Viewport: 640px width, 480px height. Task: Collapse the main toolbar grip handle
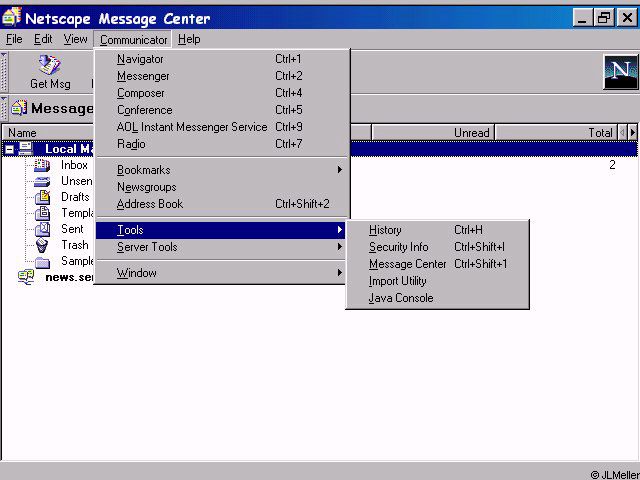pos(4,72)
